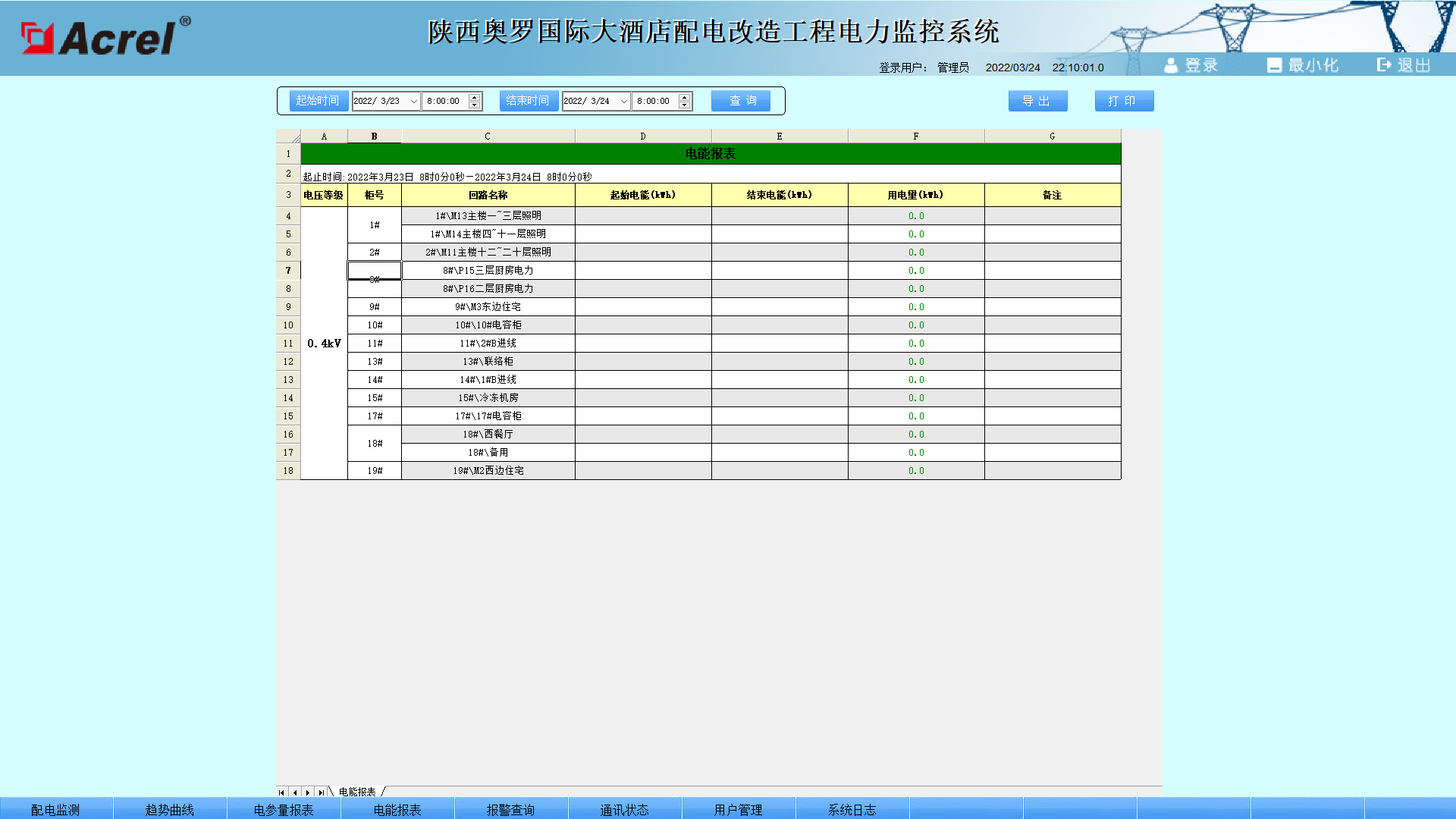Viewport: 1456px width, 819px height.
Task: Select the 电能报表 sheet tab
Action: click(357, 792)
